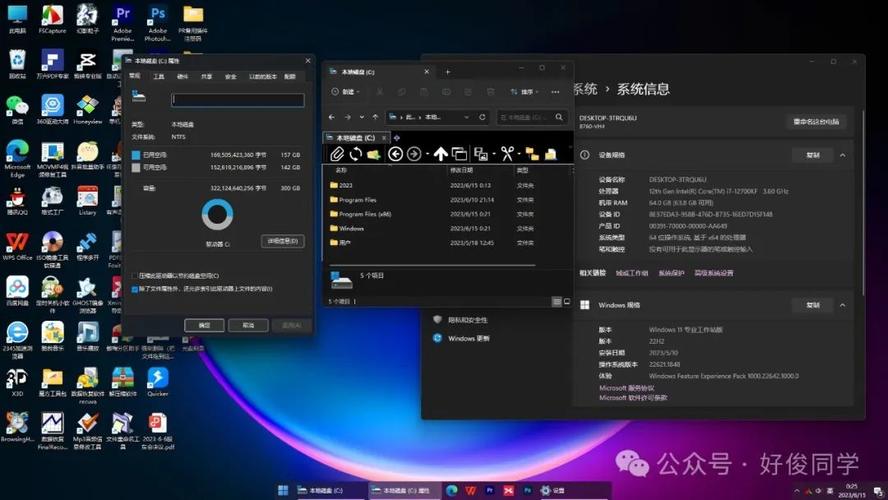Switch to large icons view in Explorer status bar
The width and height of the screenshot is (888, 500).
tap(567, 302)
